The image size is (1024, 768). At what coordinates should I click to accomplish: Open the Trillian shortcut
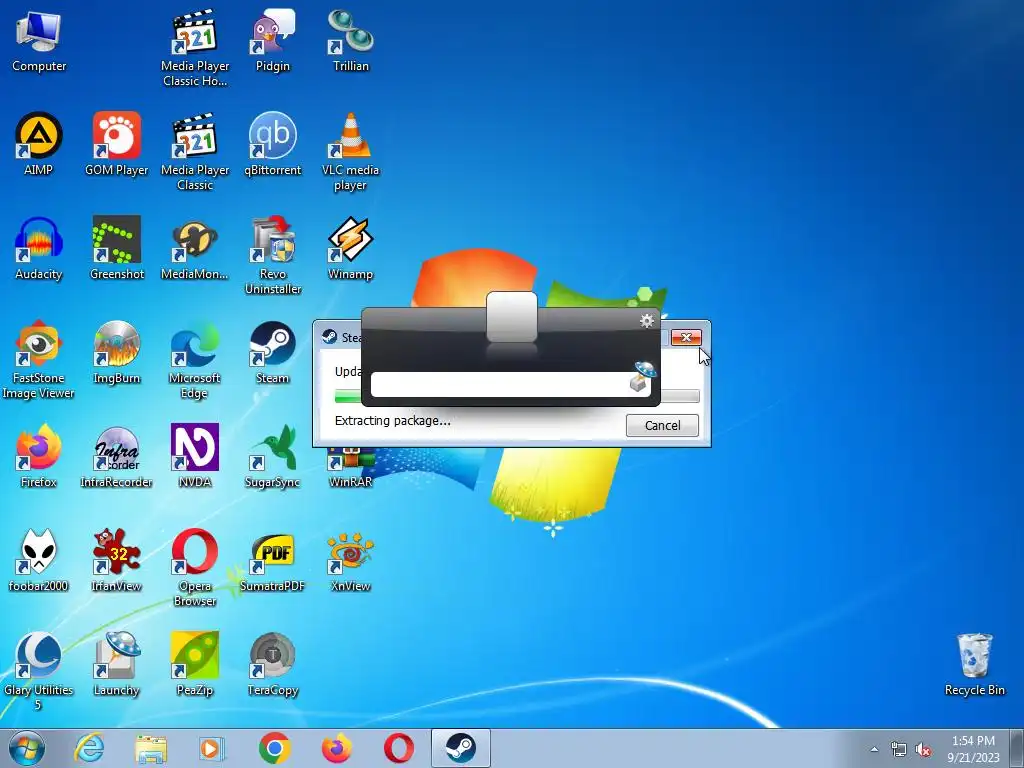pyautogui.click(x=351, y=42)
